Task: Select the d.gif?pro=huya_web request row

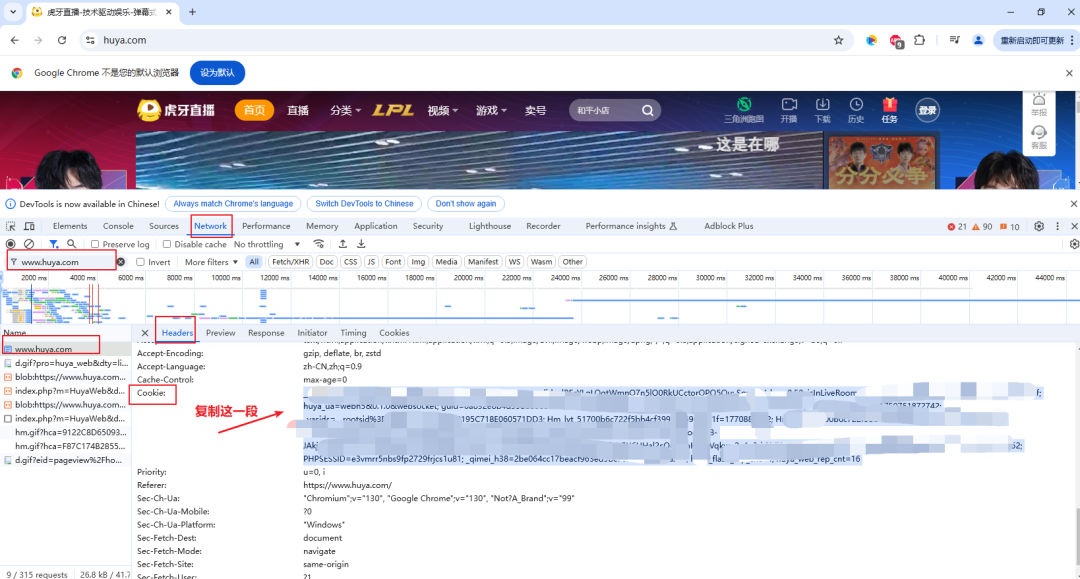Action: click(65, 363)
